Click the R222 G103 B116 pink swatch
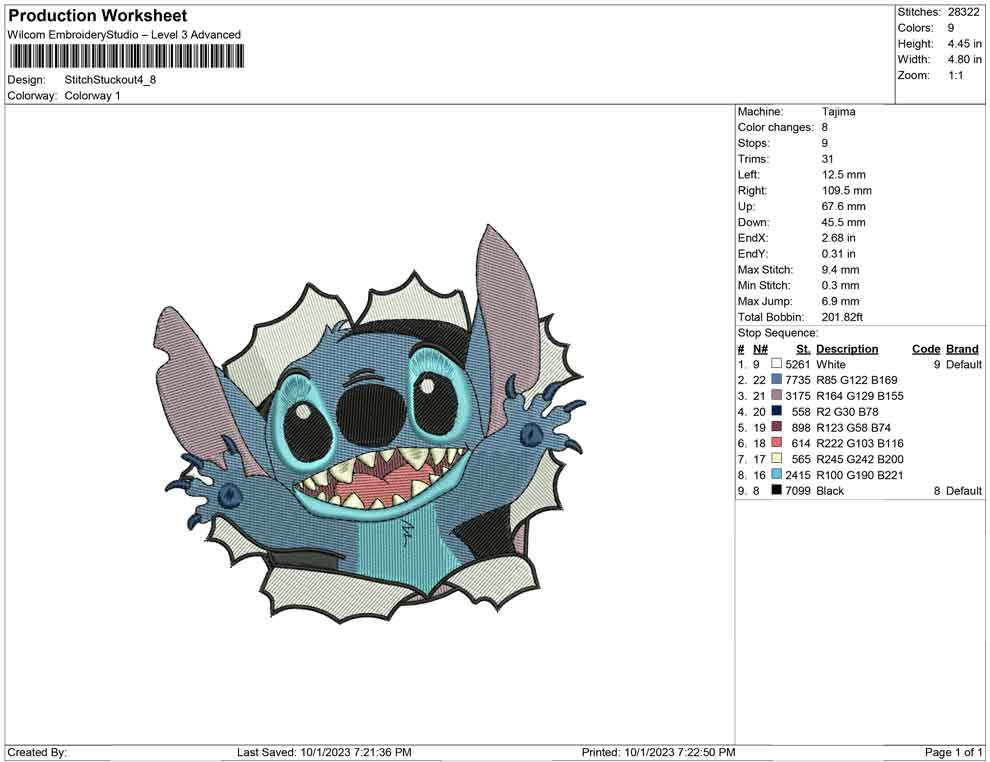The image size is (990, 762). coord(777,443)
